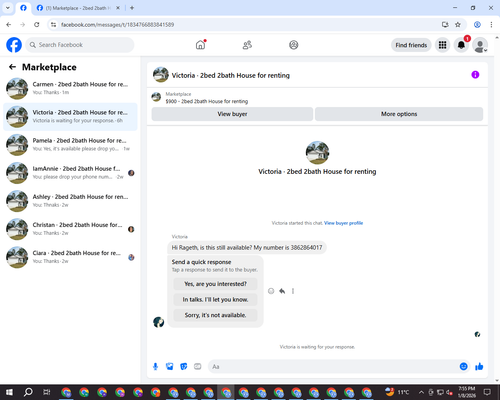Open the Chrome profile icon
Screen dimensions: 500x400
[477, 25]
